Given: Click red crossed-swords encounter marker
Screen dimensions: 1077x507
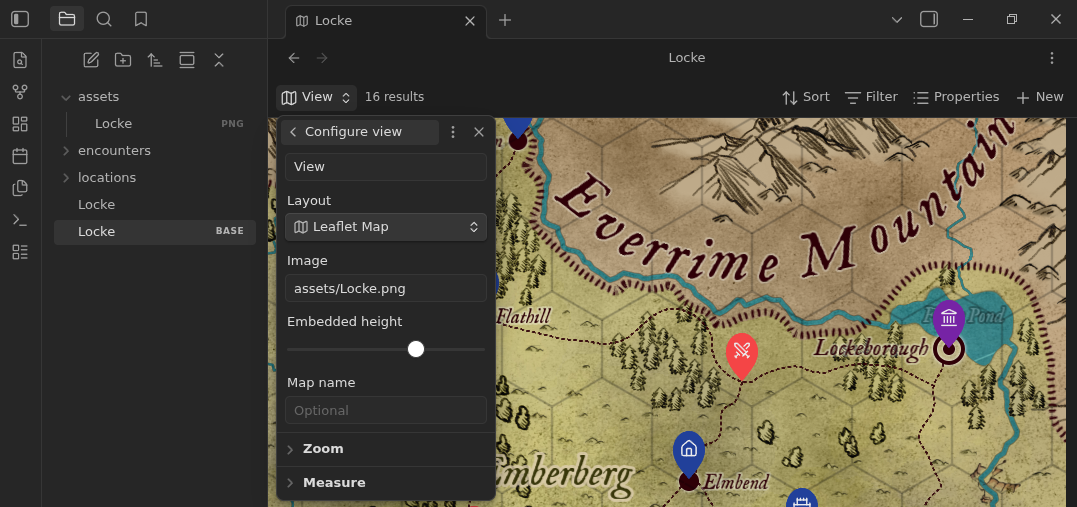Looking at the screenshot, I should pyautogui.click(x=742, y=355).
